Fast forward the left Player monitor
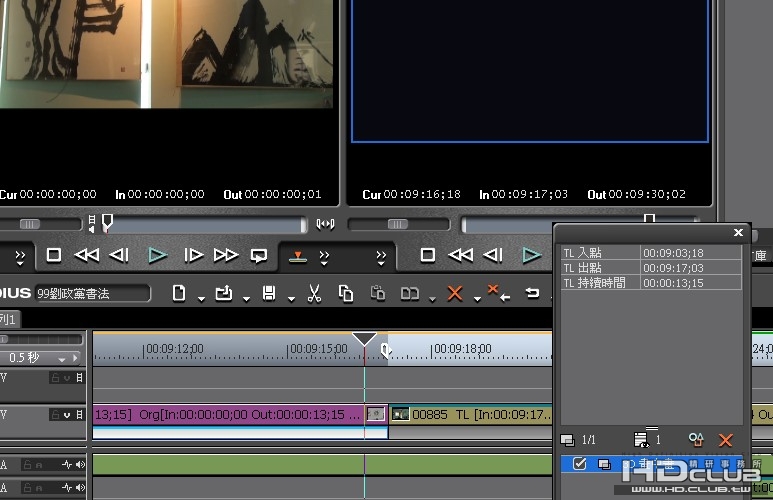The height and width of the screenshot is (500, 773). coord(226,255)
